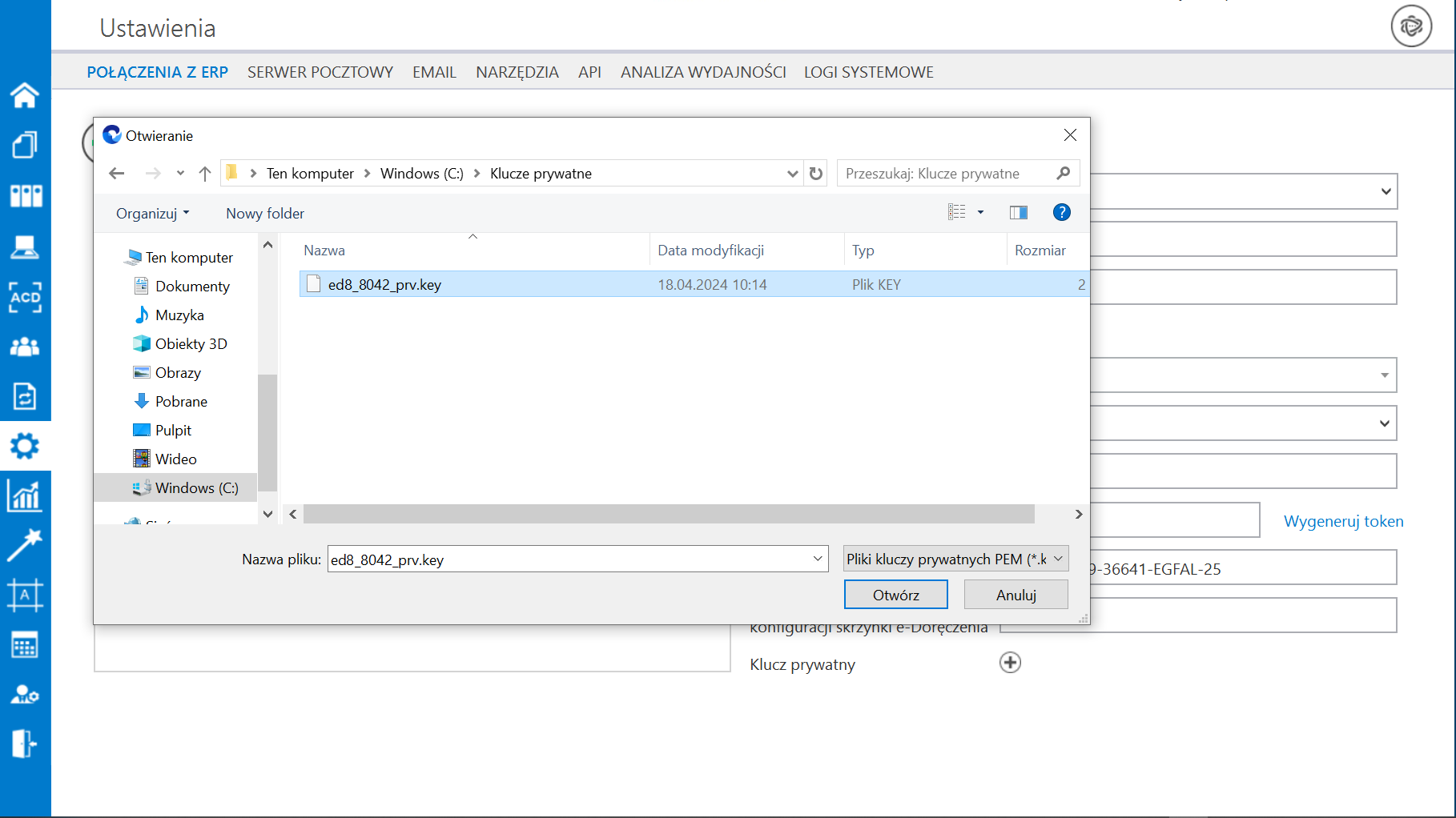Click the magic wand icon in the sidebar
The image size is (1456, 818).
pyautogui.click(x=25, y=545)
